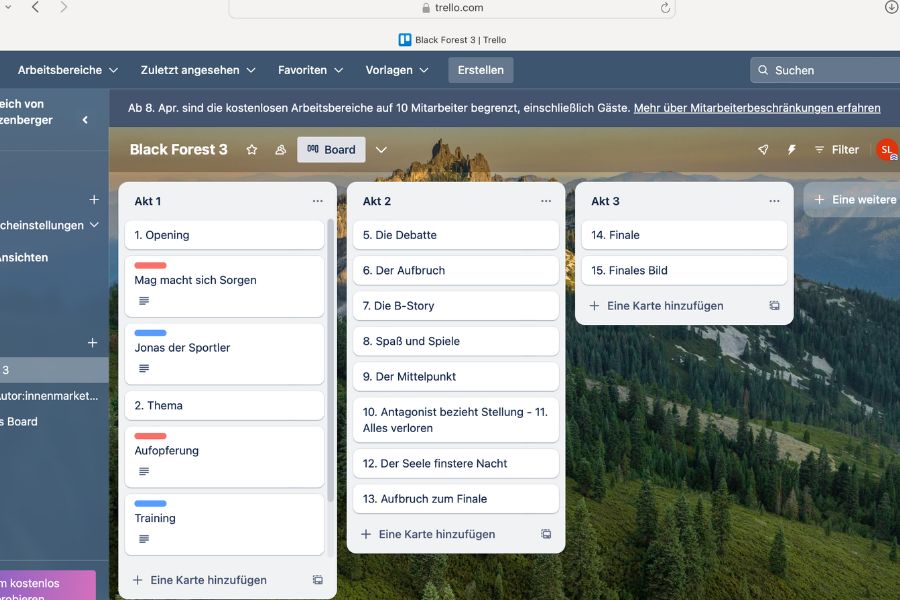This screenshot has width=900, height=600.
Task: Click the card template icon in Akt 2 footer
Action: 546,534
